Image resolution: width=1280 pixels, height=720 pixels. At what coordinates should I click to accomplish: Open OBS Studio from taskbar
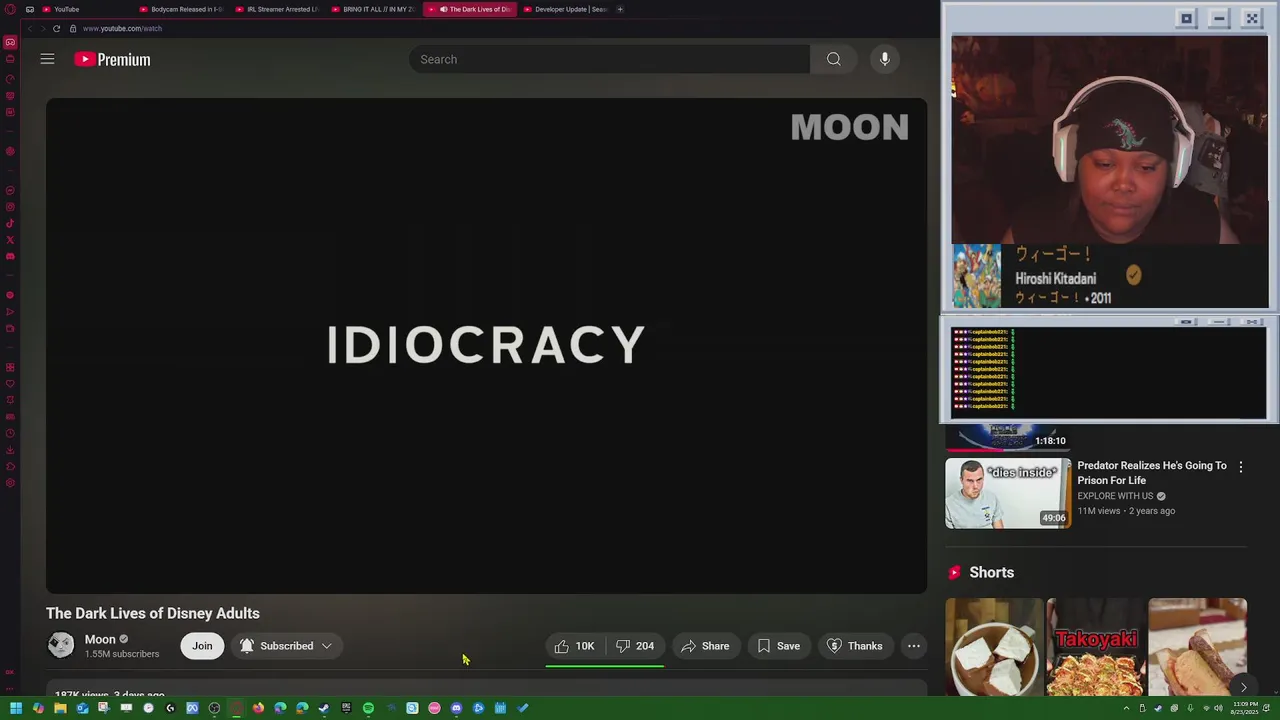[214, 708]
